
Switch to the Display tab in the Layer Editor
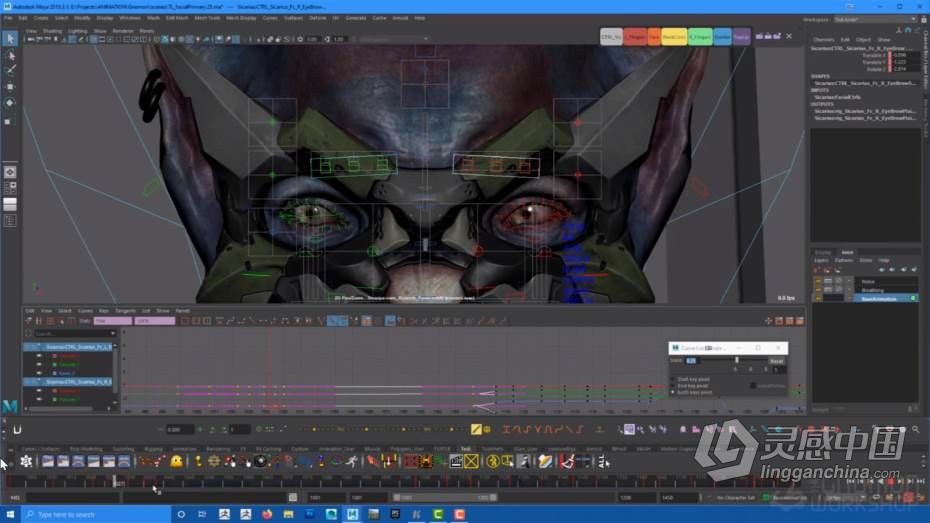tap(823, 253)
